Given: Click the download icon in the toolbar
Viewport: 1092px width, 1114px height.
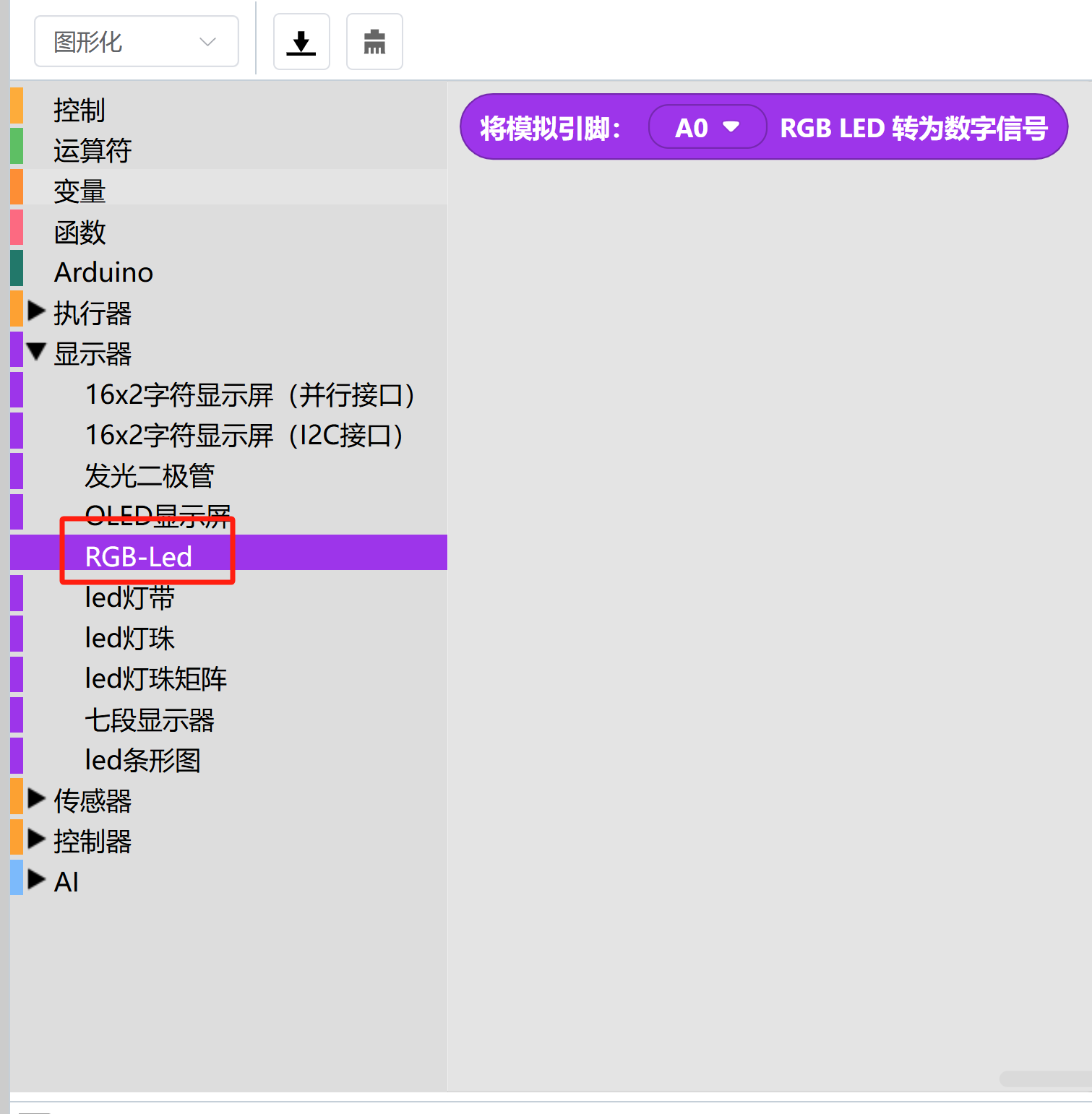Looking at the screenshot, I should (301, 42).
